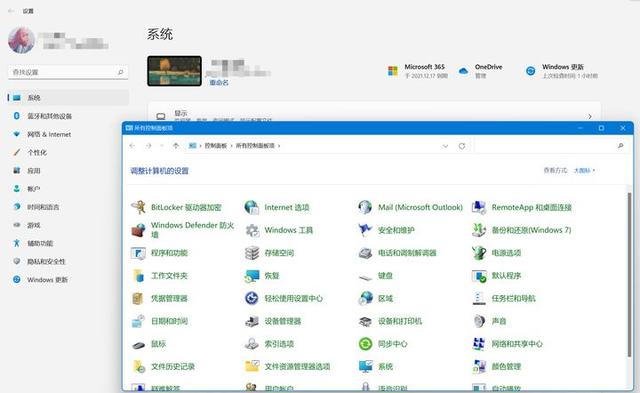Open 网络和共享中心 item
The image size is (640, 393).
pos(507,344)
